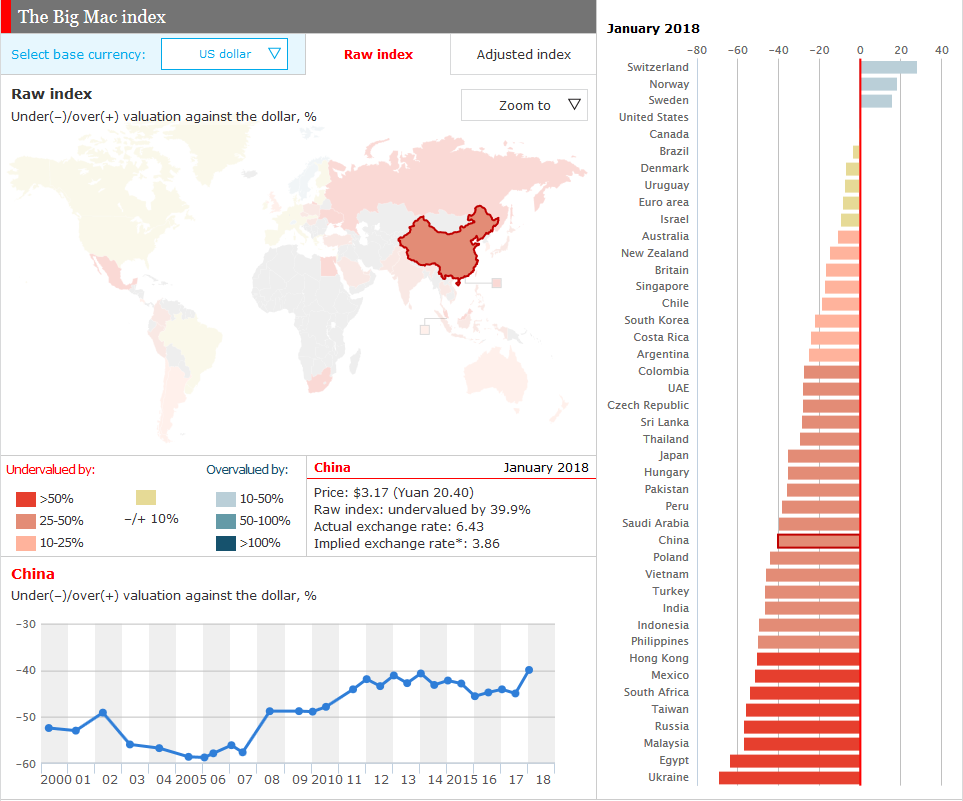
Task: Click the Malaysia country label
Action: [666, 743]
